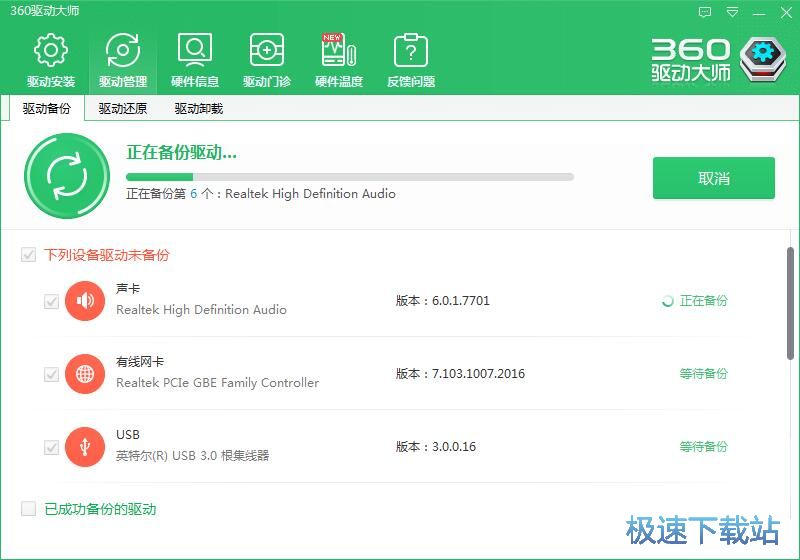Click the backup progress bar

coord(350,177)
